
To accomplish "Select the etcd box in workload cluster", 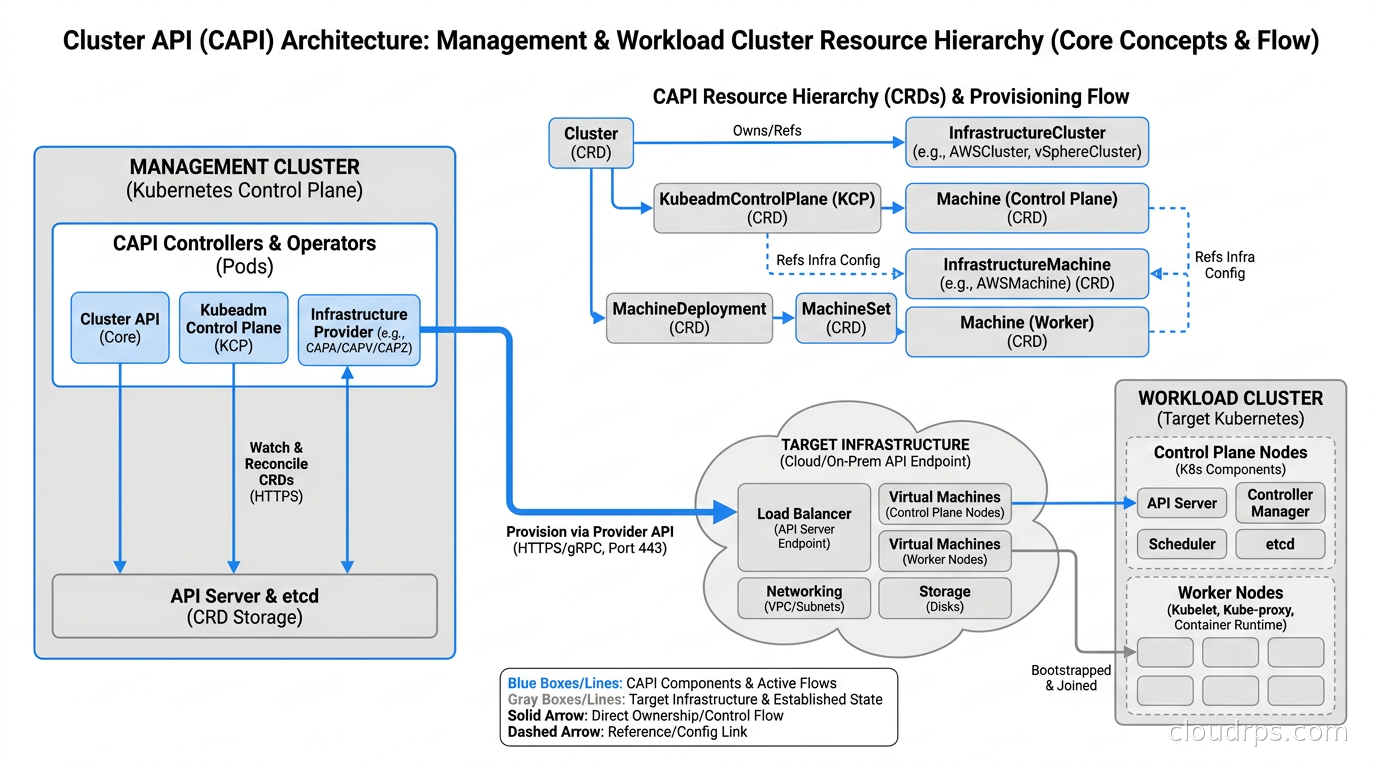I will 1280,544.
